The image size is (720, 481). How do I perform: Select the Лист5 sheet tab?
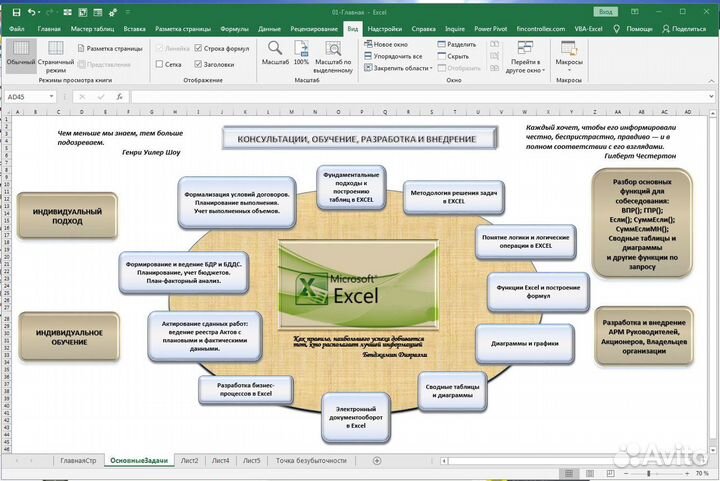coord(252,460)
